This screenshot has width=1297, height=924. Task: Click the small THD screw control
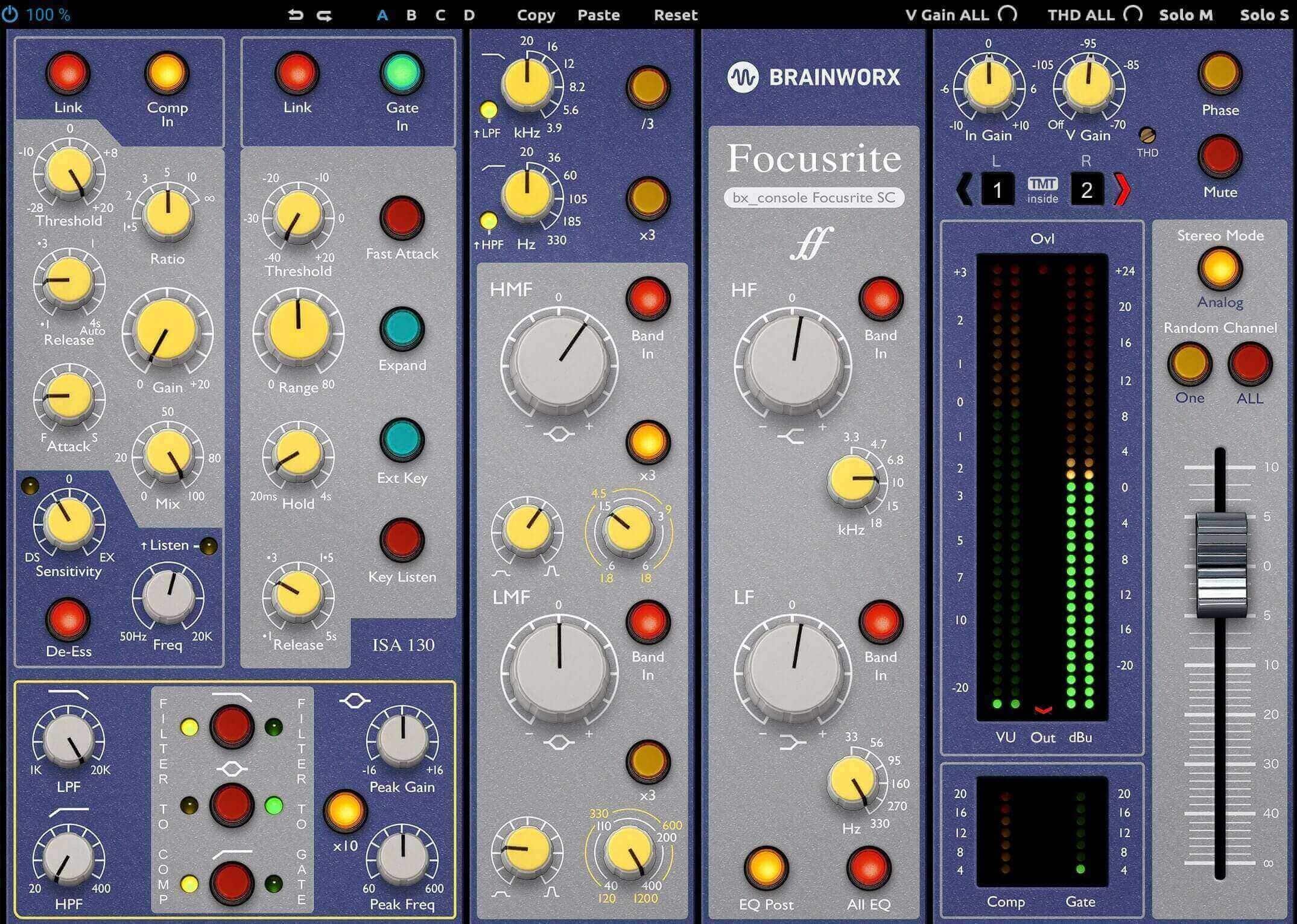[1147, 135]
